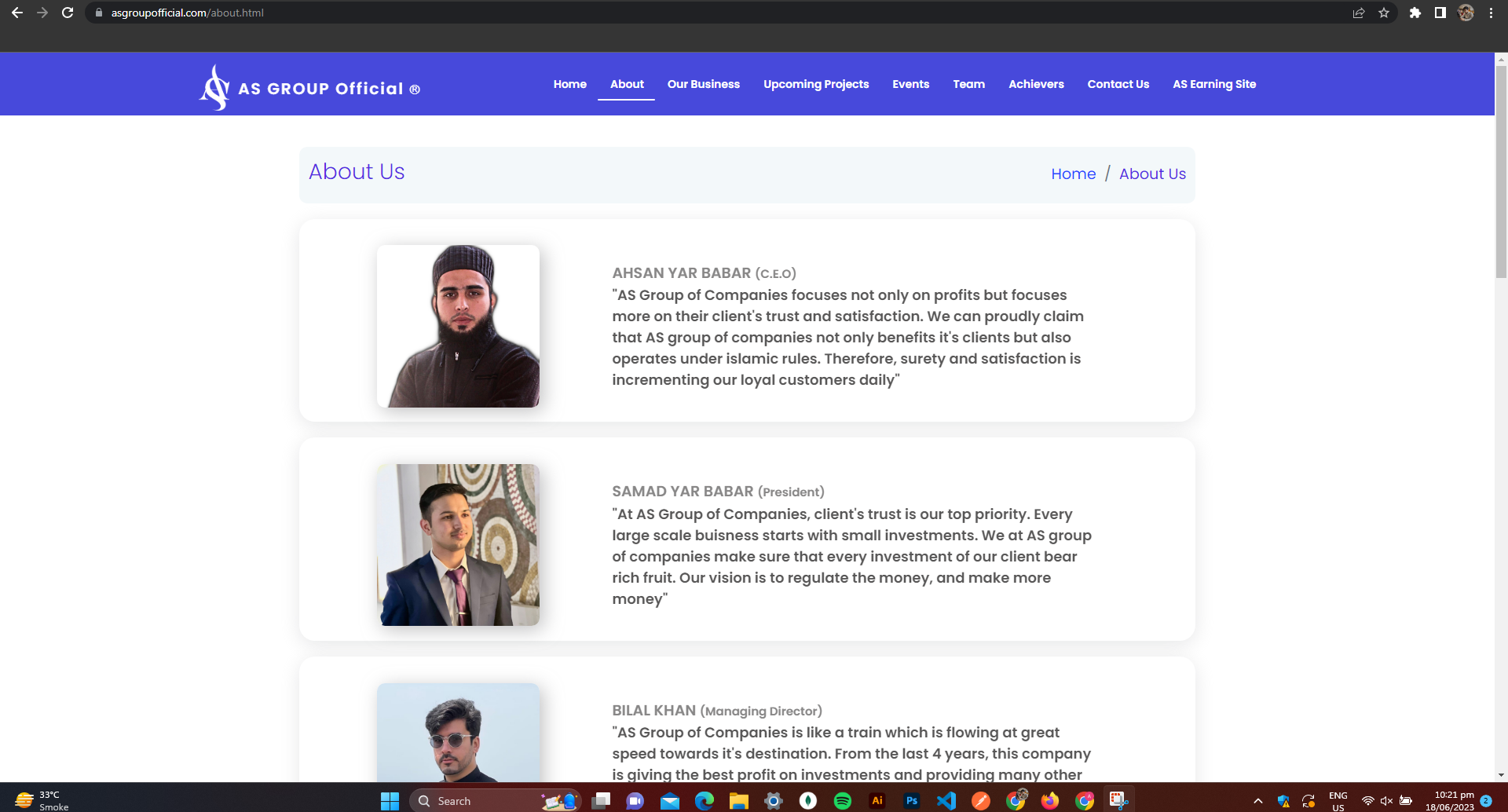
Task: Open the Snipping Tool taskbar icon
Action: tap(1119, 801)
